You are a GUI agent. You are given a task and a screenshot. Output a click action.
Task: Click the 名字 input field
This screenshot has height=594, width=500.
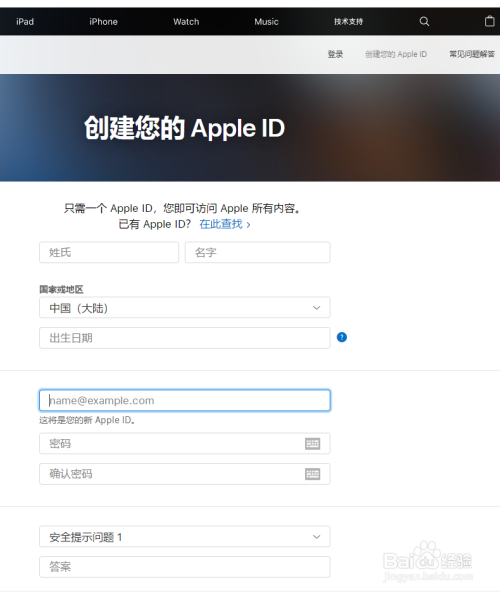tap(258, 252)
